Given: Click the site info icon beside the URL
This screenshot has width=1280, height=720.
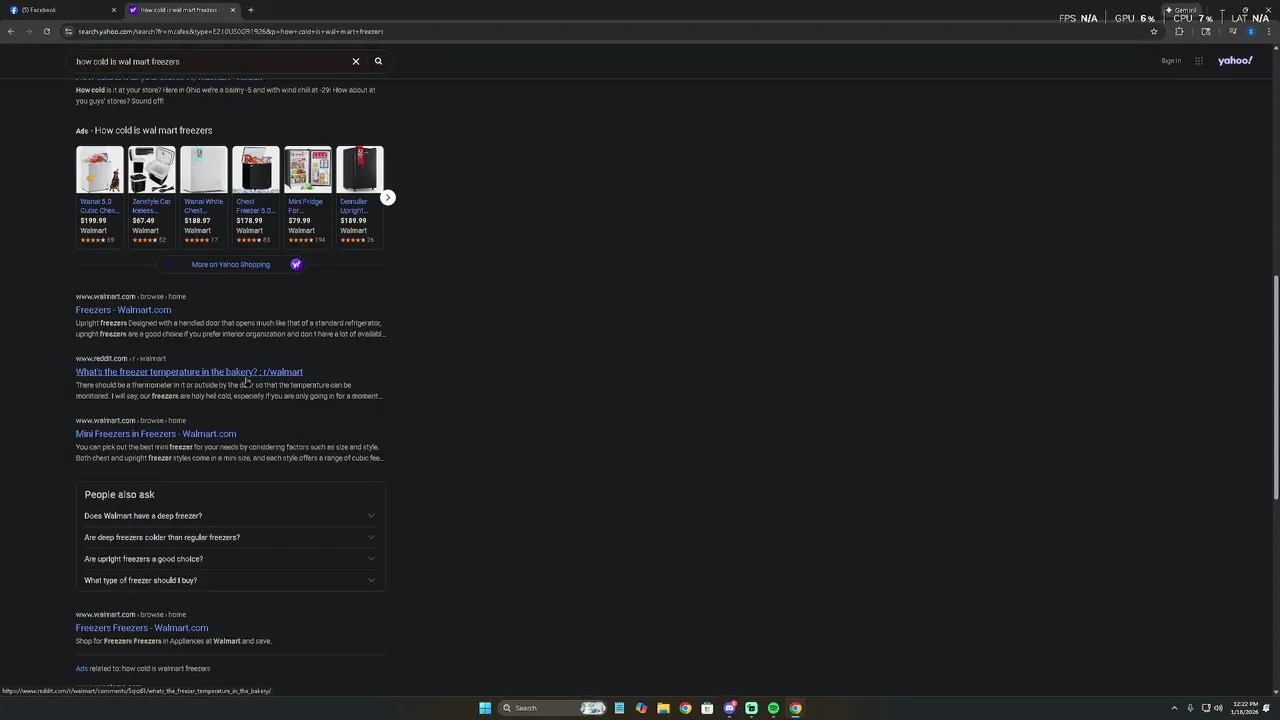Looking at the screenshot, I should [69, 31].
